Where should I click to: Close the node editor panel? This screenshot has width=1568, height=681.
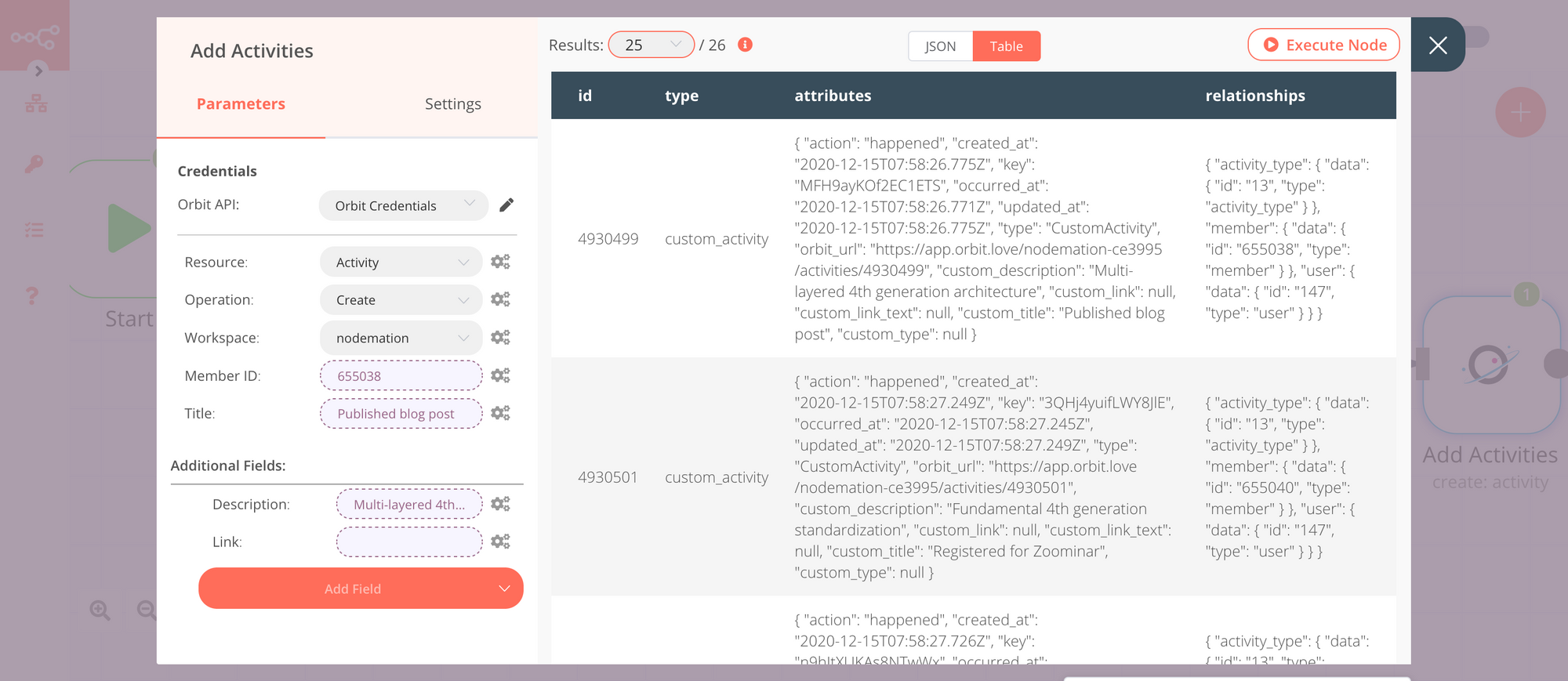point(1438,45)
